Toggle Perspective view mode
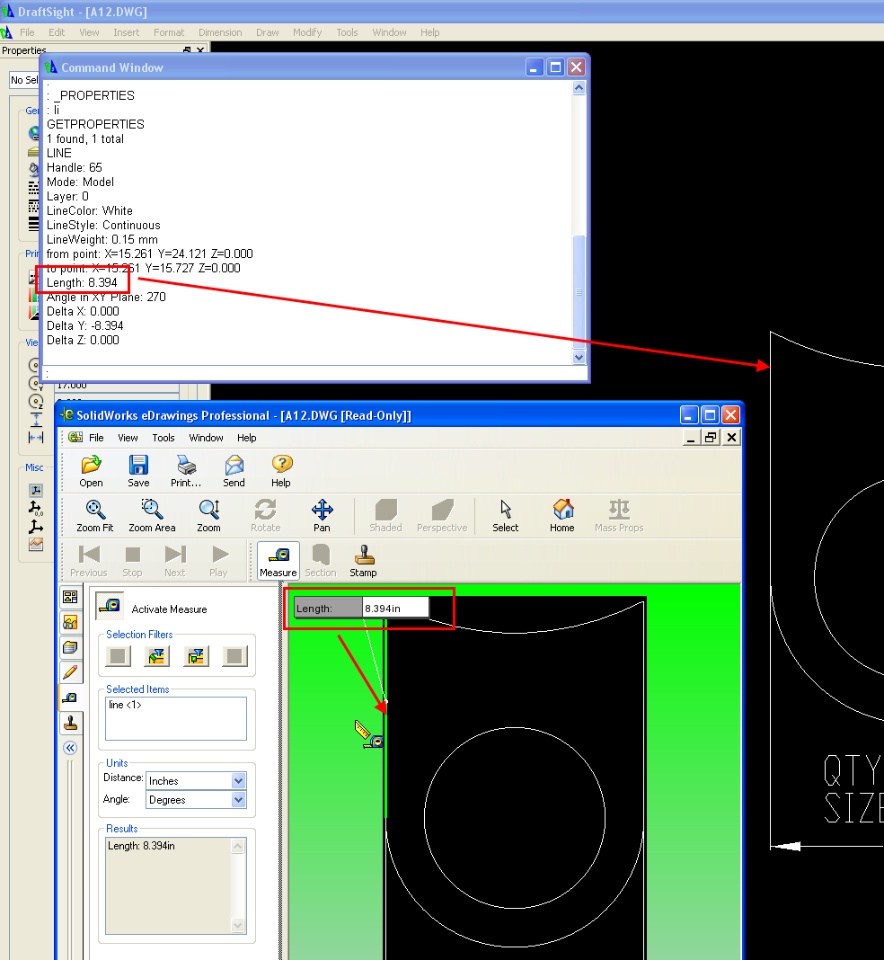The height and width of the screenshot is (960, 884). (442, 516)
